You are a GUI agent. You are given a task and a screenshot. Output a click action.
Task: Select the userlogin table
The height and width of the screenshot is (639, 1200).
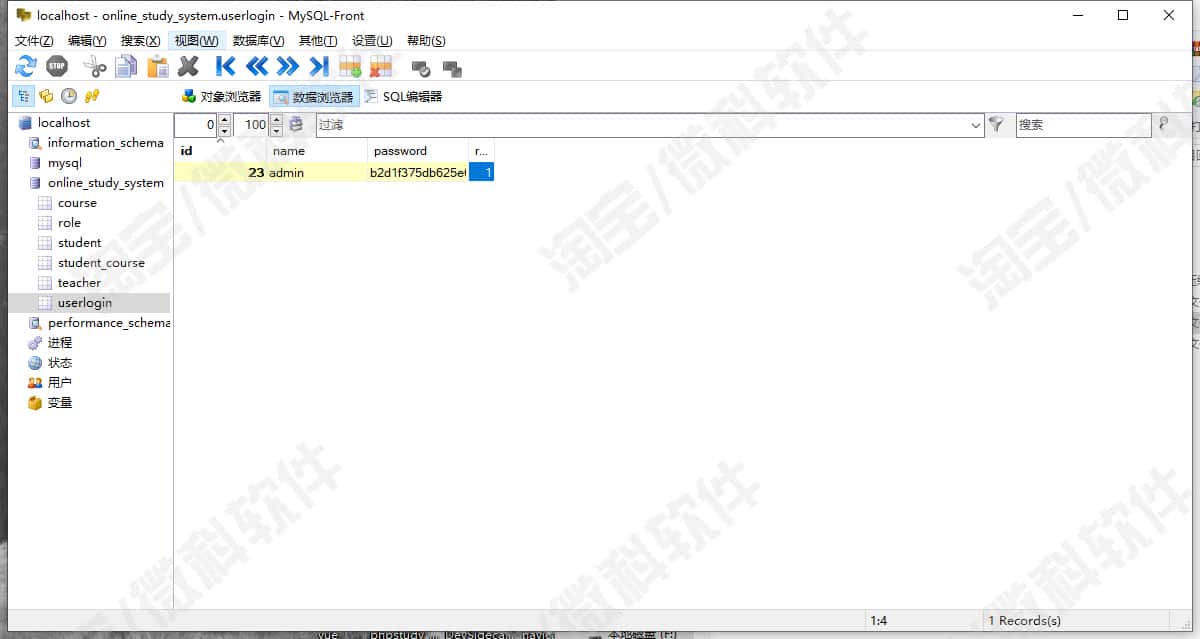[85, 303]
